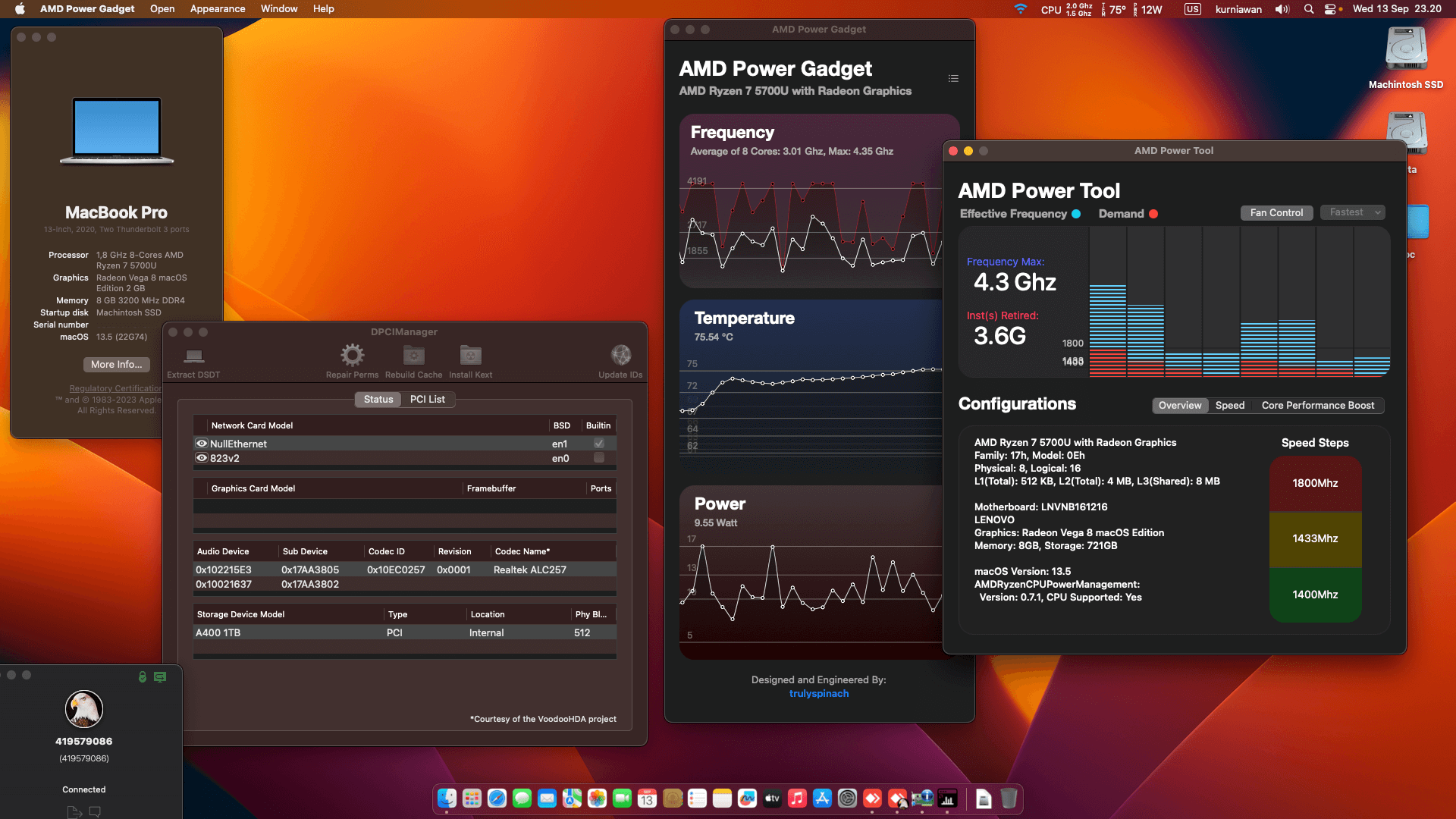
Task: Open Music from the Dock
Action: [x=797, y=799]
